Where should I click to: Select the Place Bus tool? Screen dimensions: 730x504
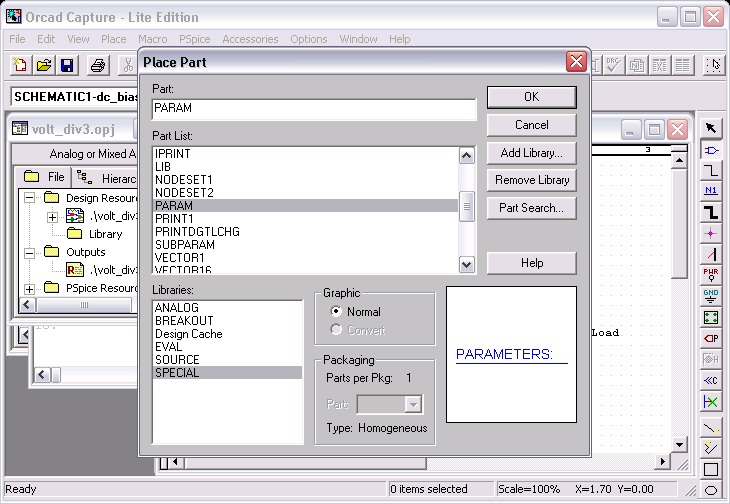[711, 212]
